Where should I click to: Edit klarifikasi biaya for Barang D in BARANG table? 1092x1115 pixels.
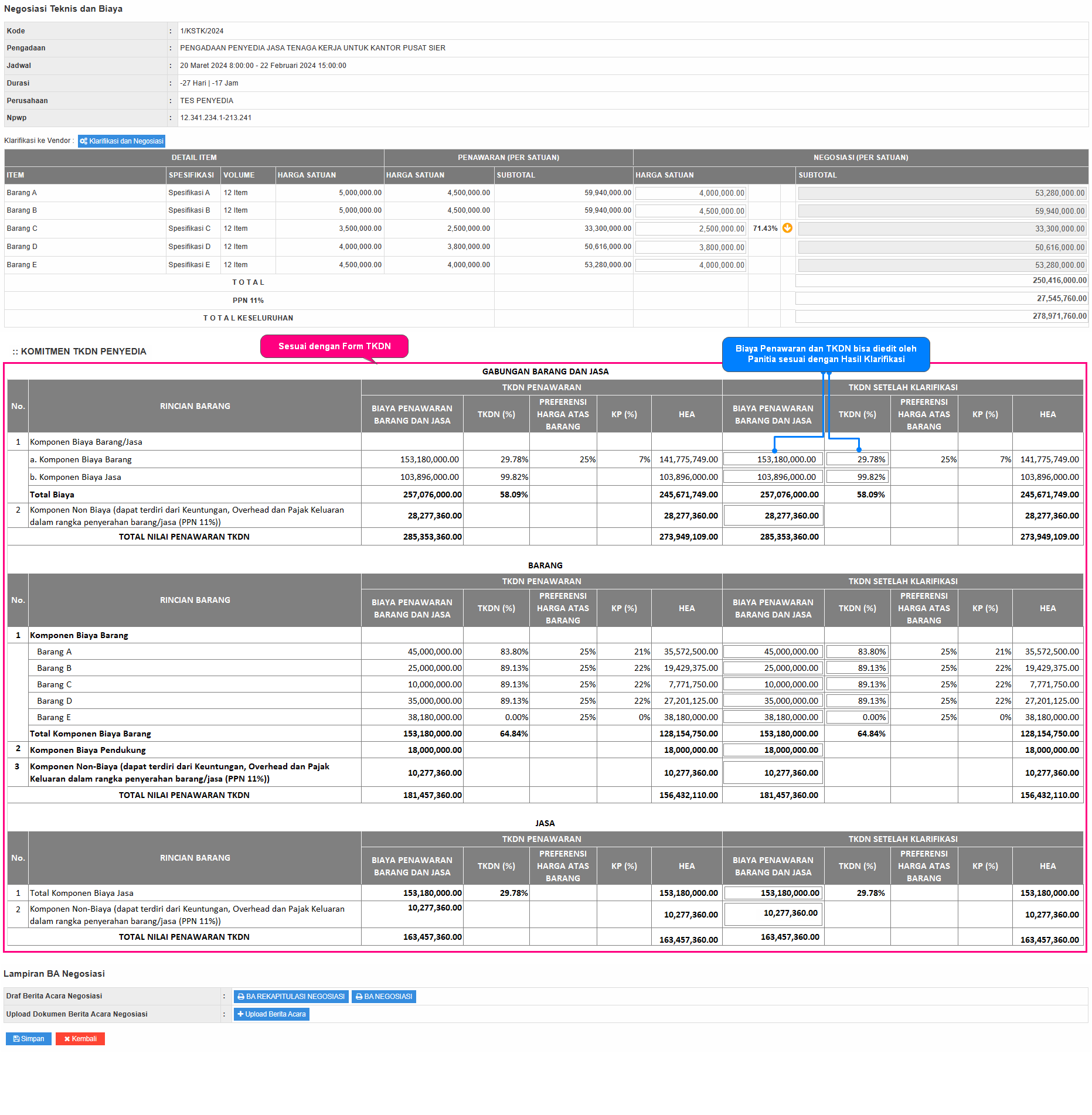[x=773, y=701]
